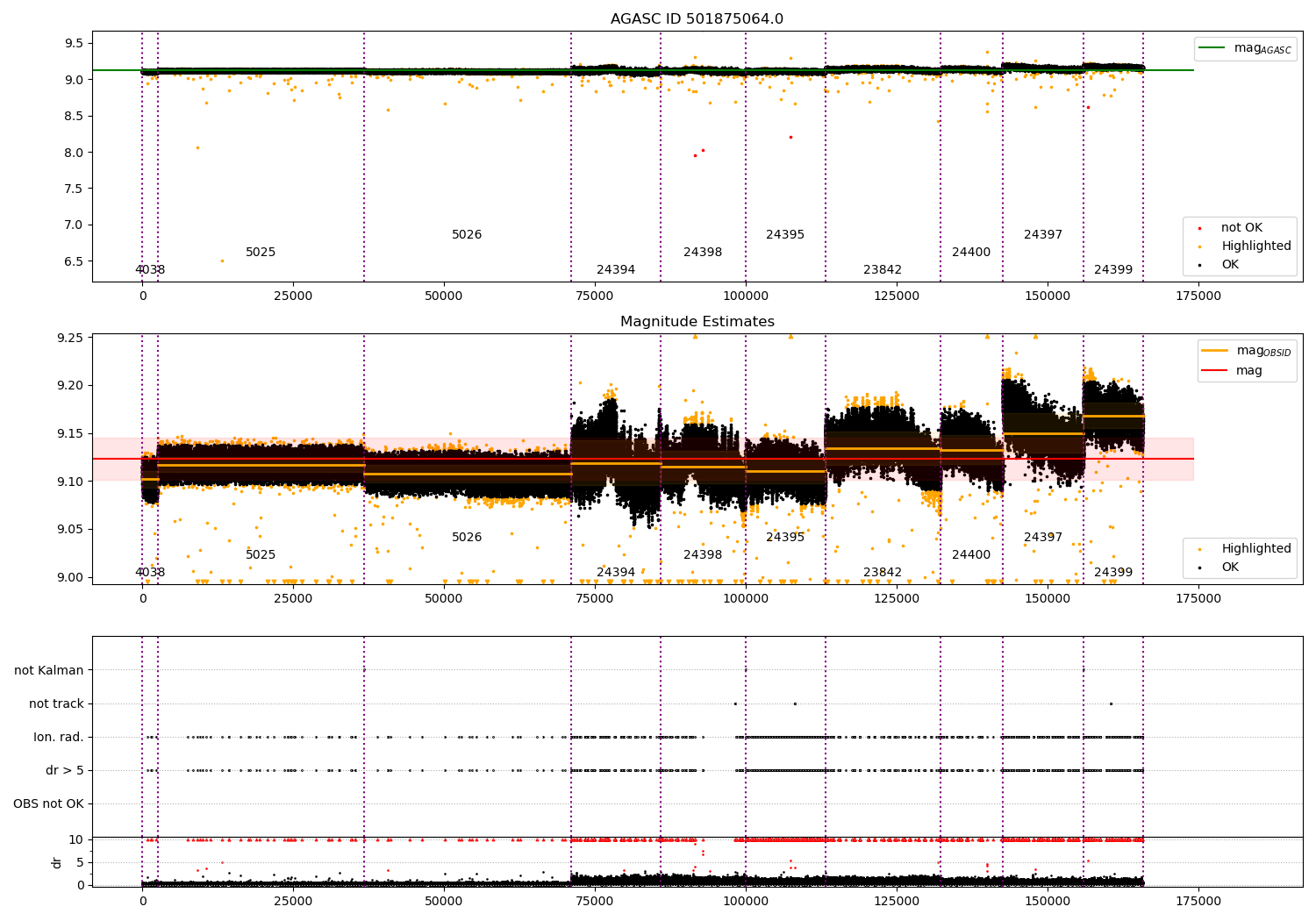Click obsid label 23842 in the top plot
This screenshot has height=921, width=1316.
(883, 270)
